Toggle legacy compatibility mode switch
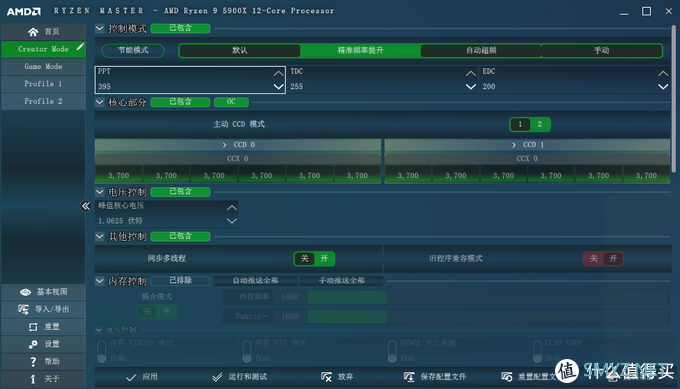This screenshot has width=680, height=389. point(603,258)
